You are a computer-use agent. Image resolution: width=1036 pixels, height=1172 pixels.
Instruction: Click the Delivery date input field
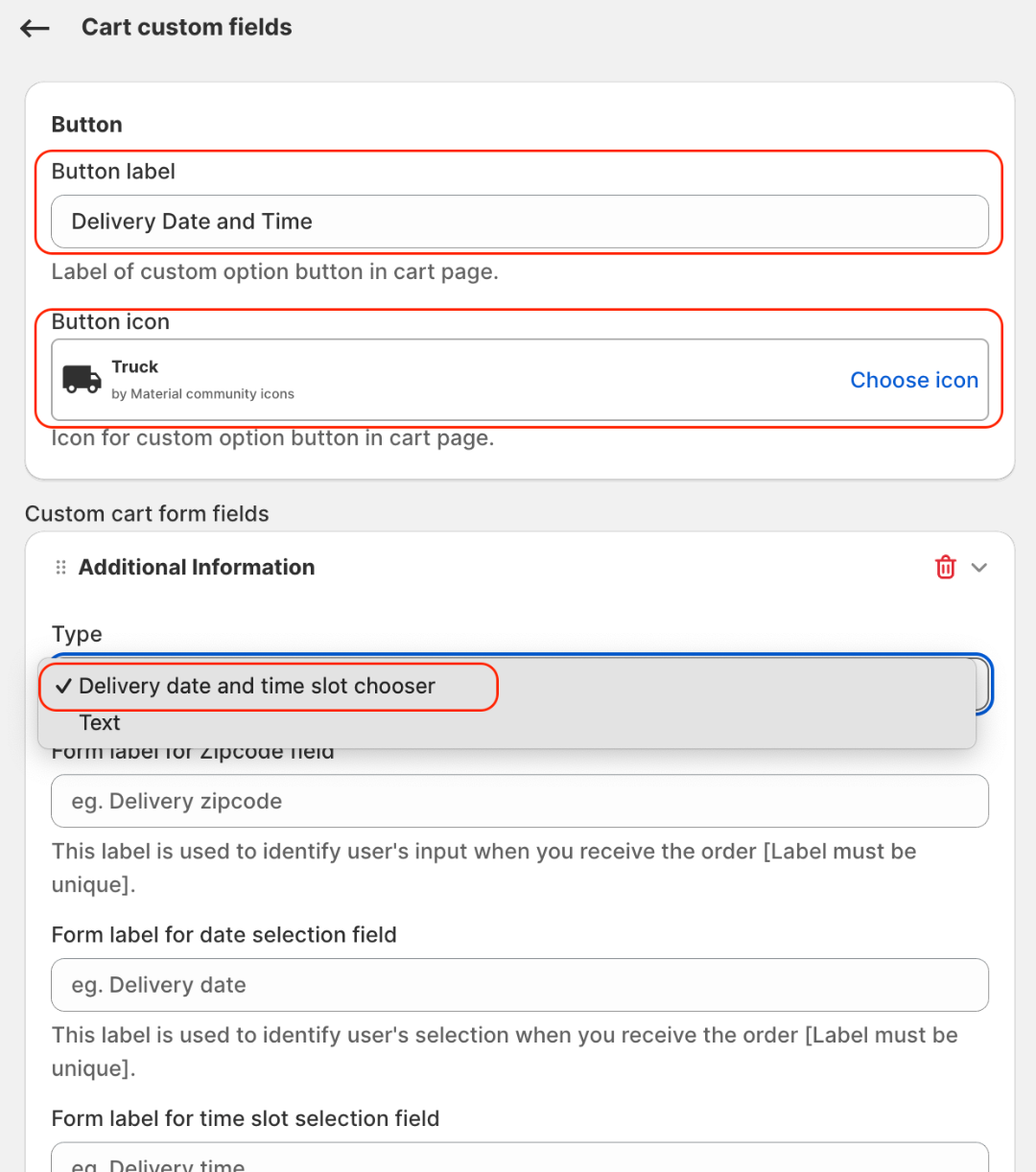pos(519,985)
